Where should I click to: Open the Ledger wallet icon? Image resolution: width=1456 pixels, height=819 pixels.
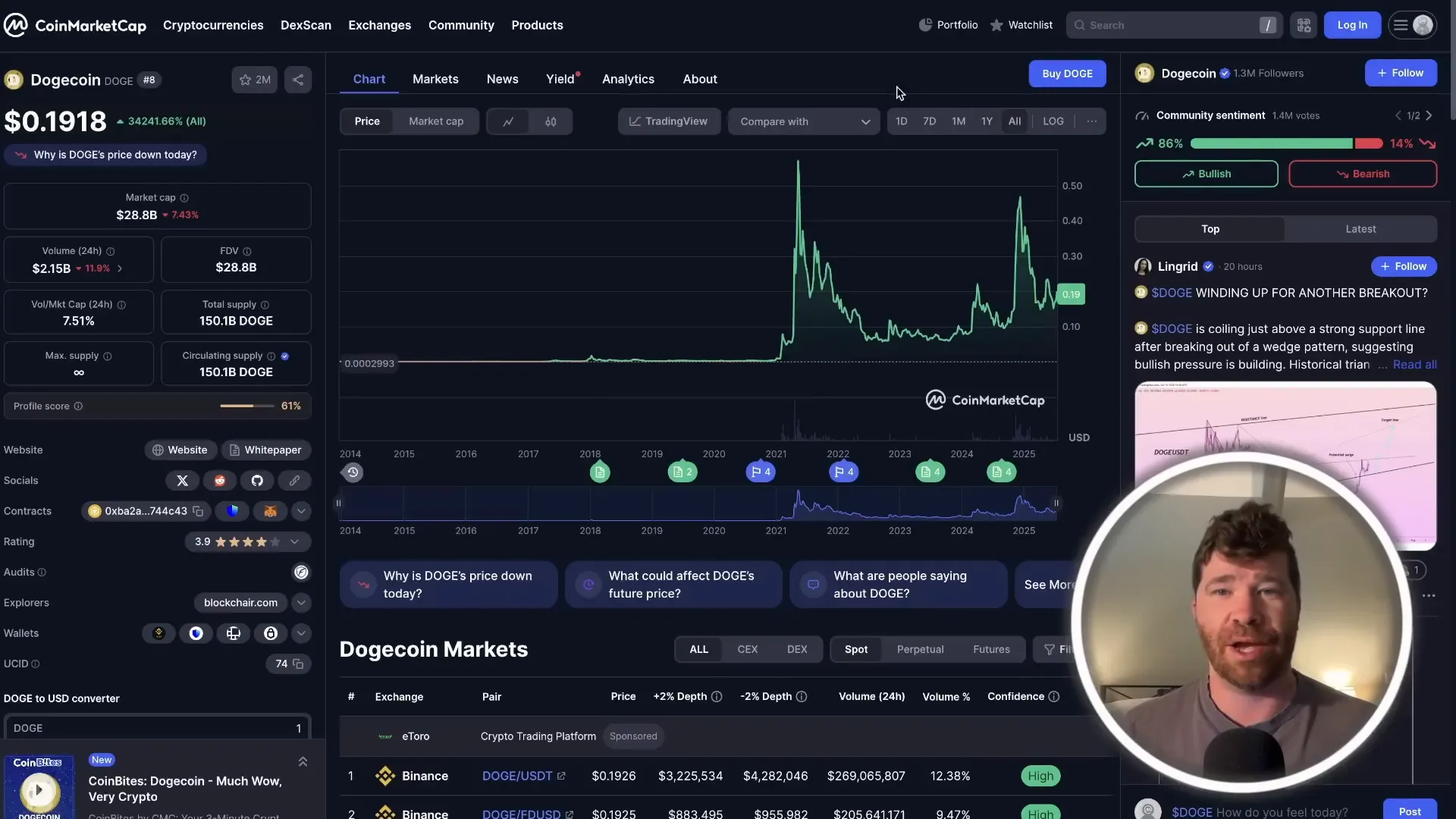coord(234,633)
